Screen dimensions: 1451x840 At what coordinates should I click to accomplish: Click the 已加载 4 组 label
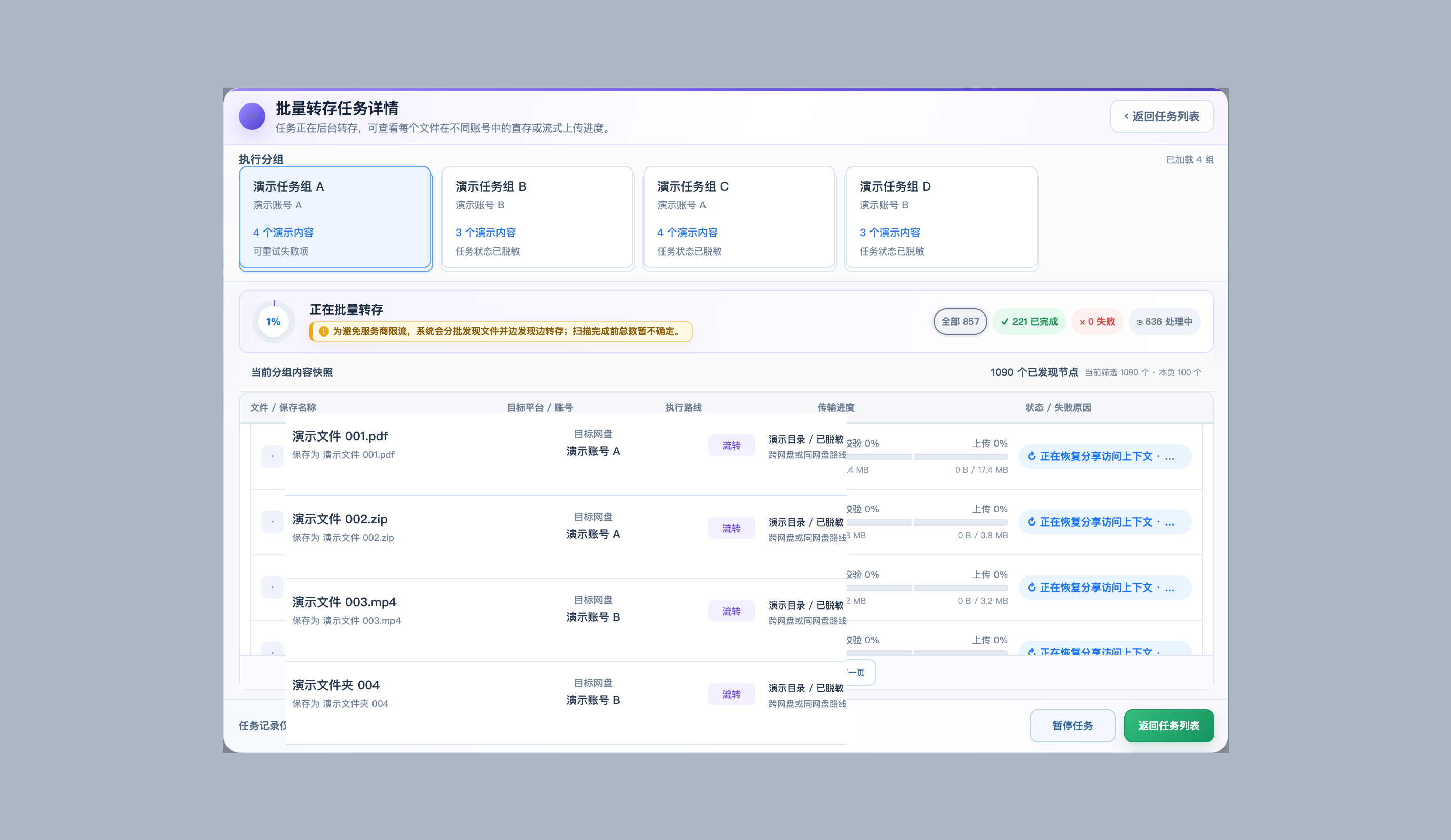tap(1190, 159)
